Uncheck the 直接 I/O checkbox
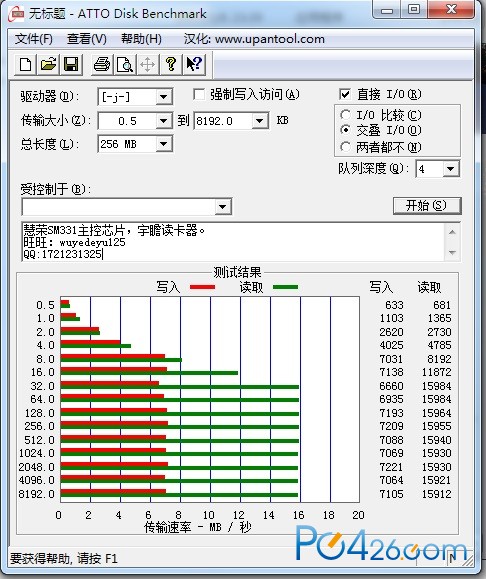This screenshot has width=486, height=579. pyautogui.click(x=345, y=94)
